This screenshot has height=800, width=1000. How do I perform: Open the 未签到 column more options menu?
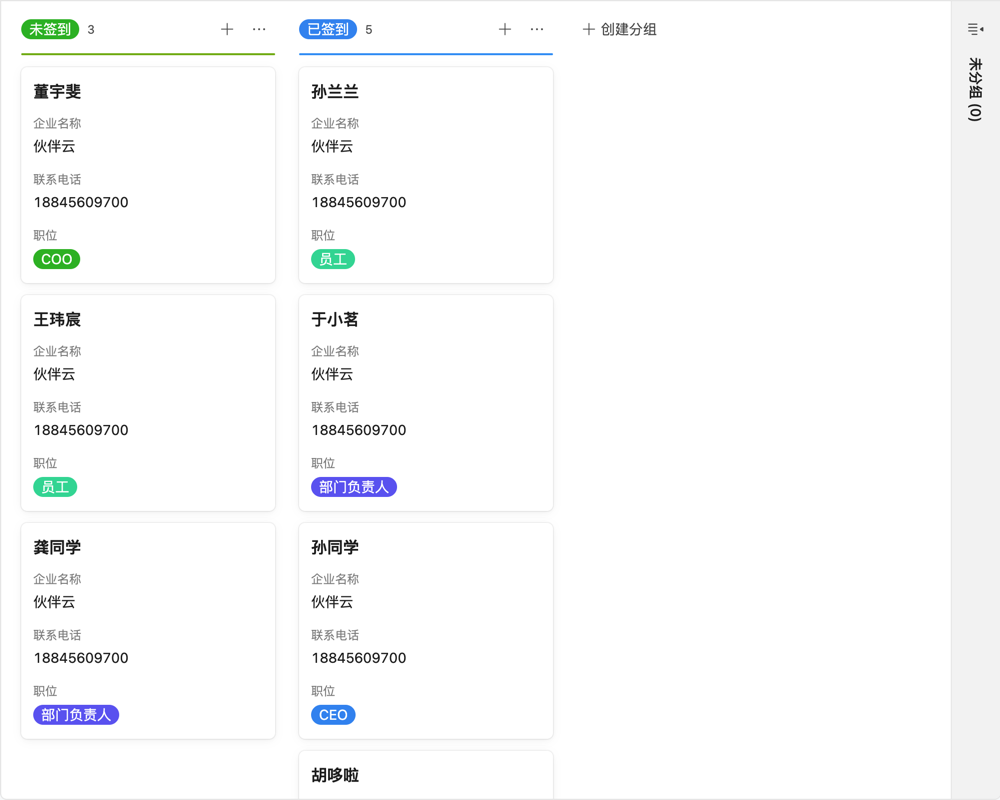pos(260,29)
